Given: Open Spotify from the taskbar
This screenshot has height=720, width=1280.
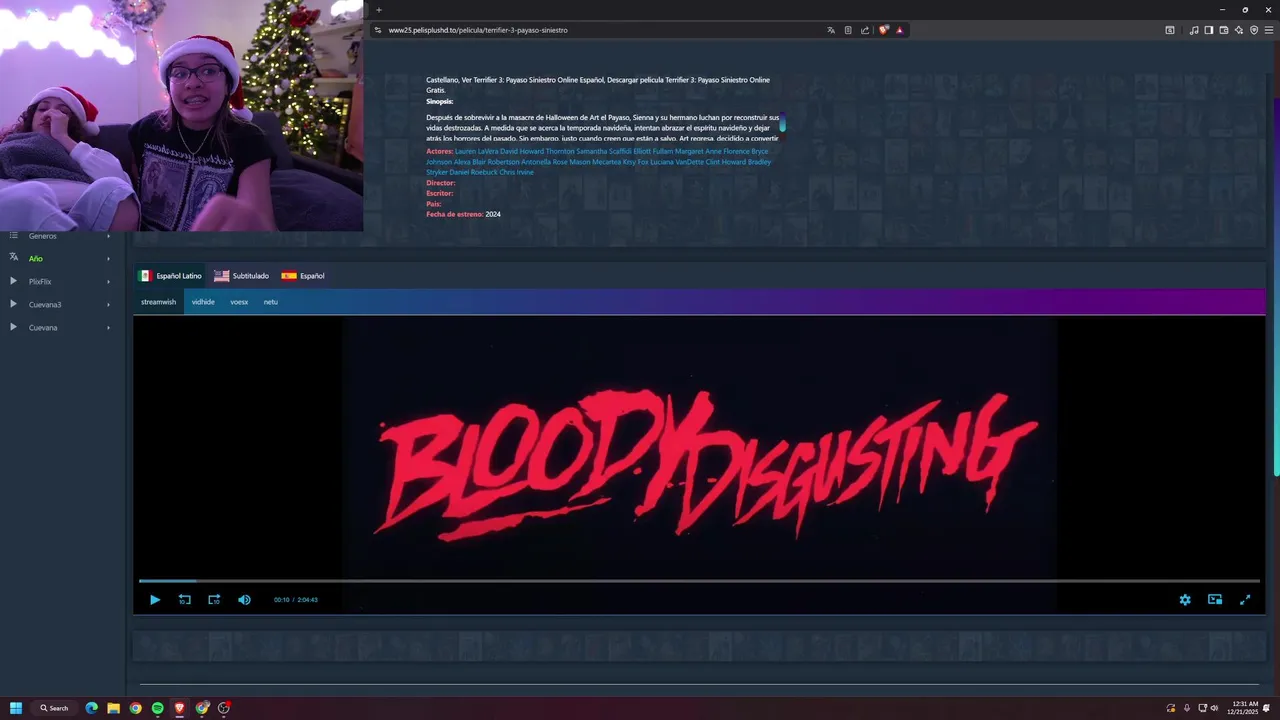Looking at the screenshot, I should coord(158,708).
